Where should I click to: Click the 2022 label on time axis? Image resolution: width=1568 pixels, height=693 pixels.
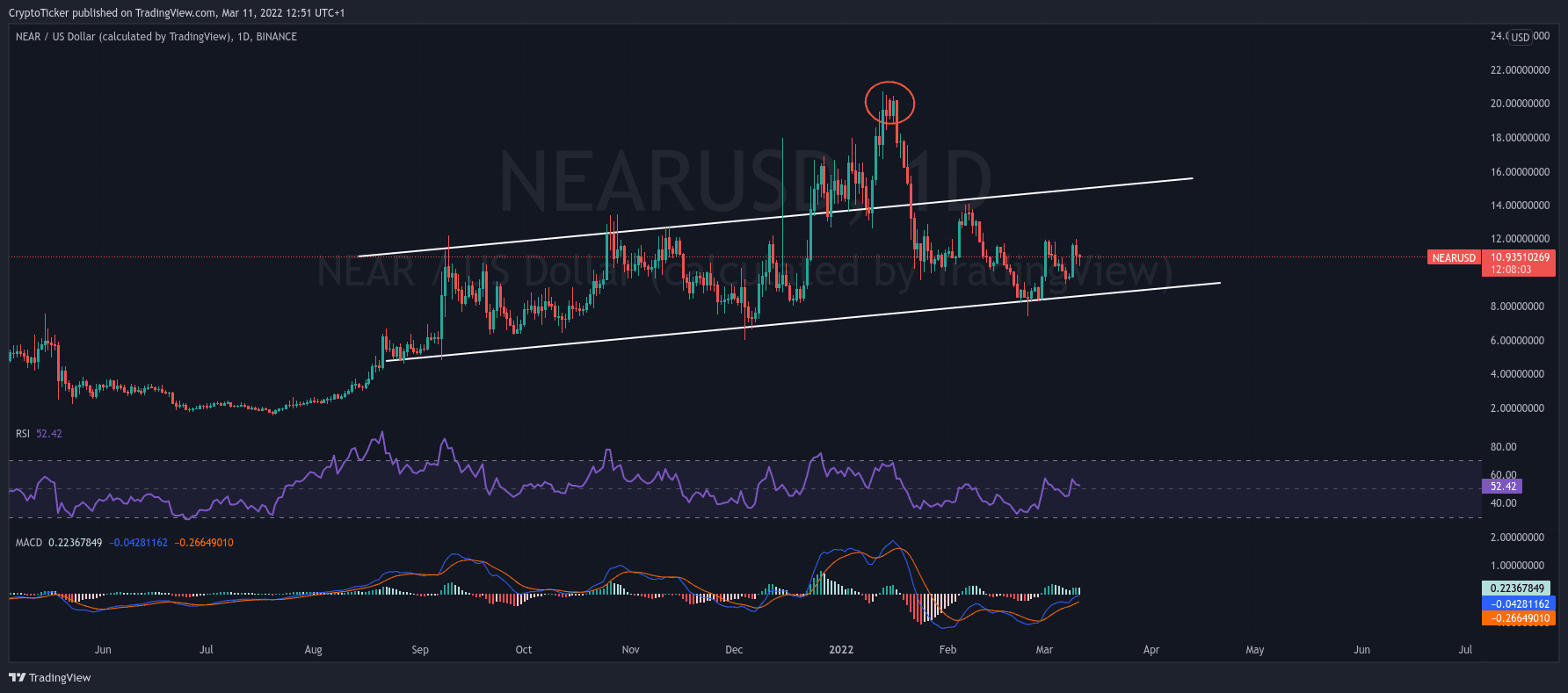click(841, 650)
